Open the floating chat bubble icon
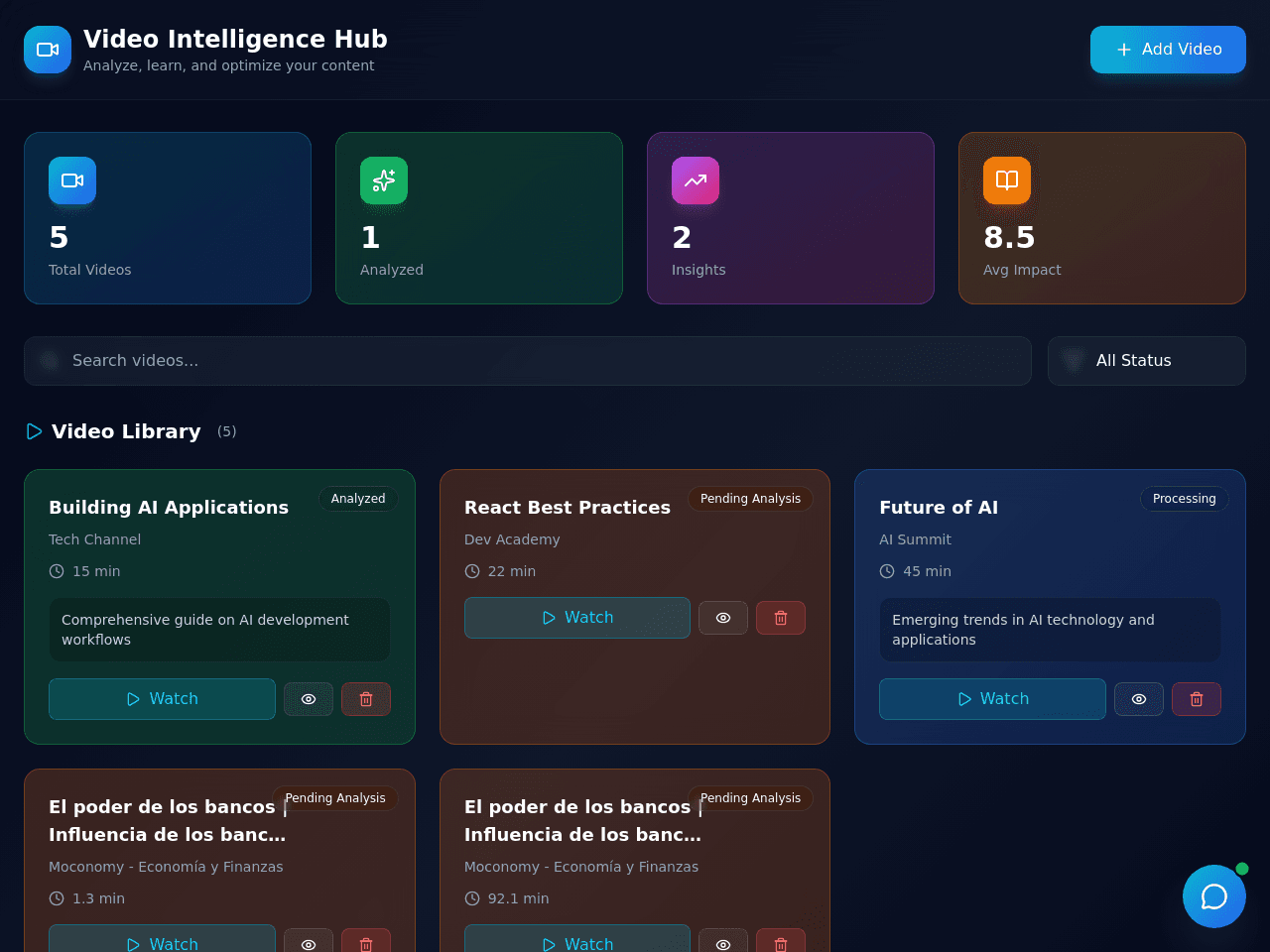 1214,896
